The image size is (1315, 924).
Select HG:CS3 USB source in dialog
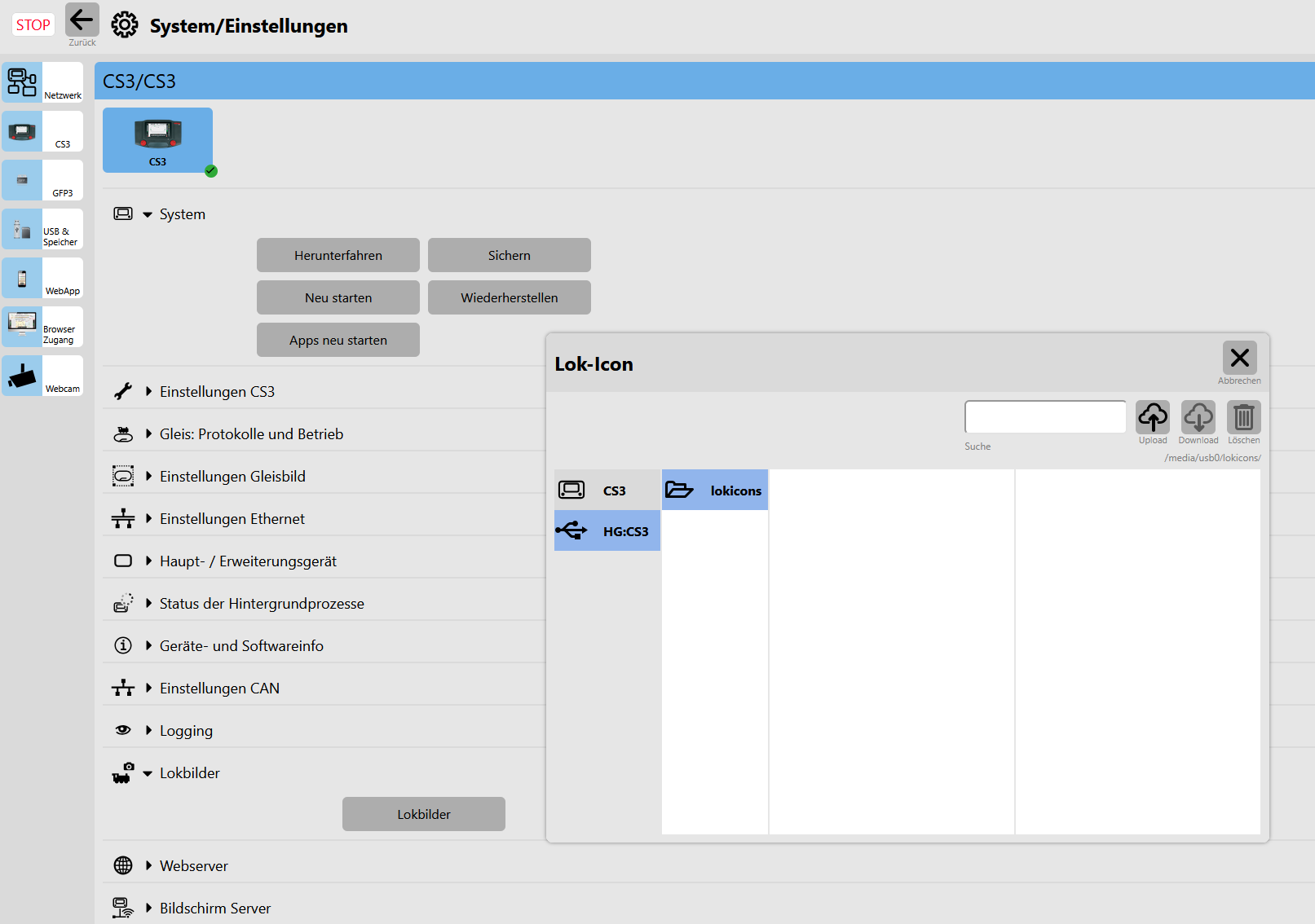point(607,531)
